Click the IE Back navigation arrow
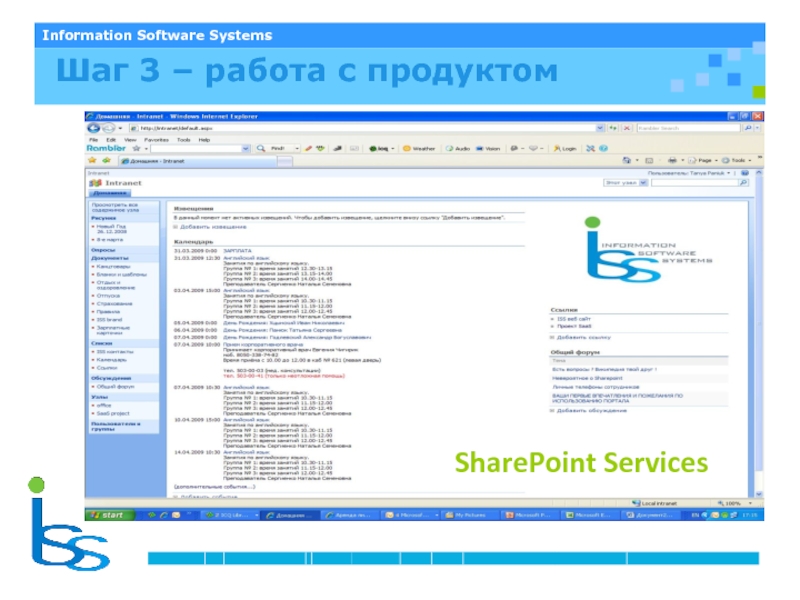This screenshot has width=800, height=600. click(x=93, y=128)
